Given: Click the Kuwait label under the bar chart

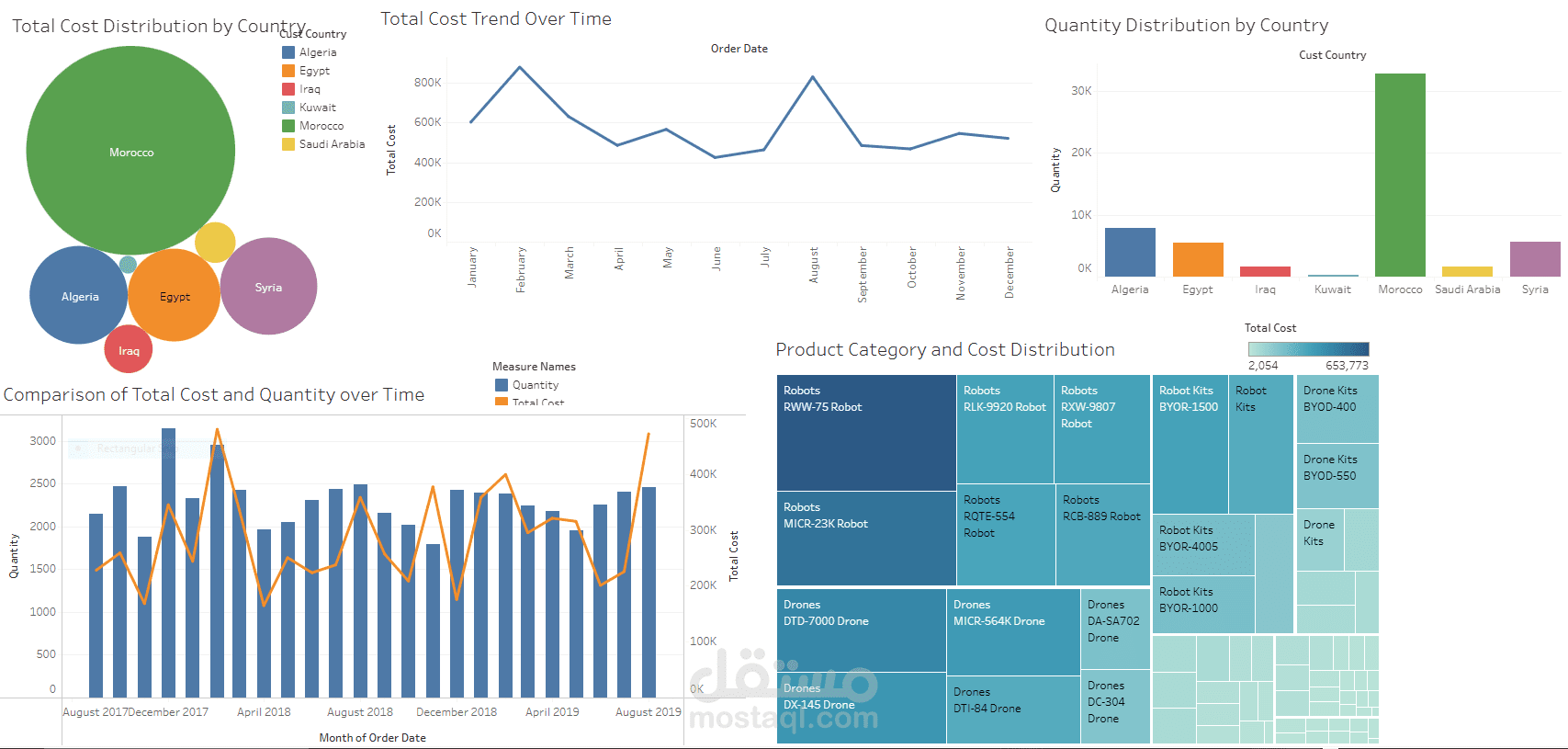Looking at the screenshot, I should [1333, 289].
